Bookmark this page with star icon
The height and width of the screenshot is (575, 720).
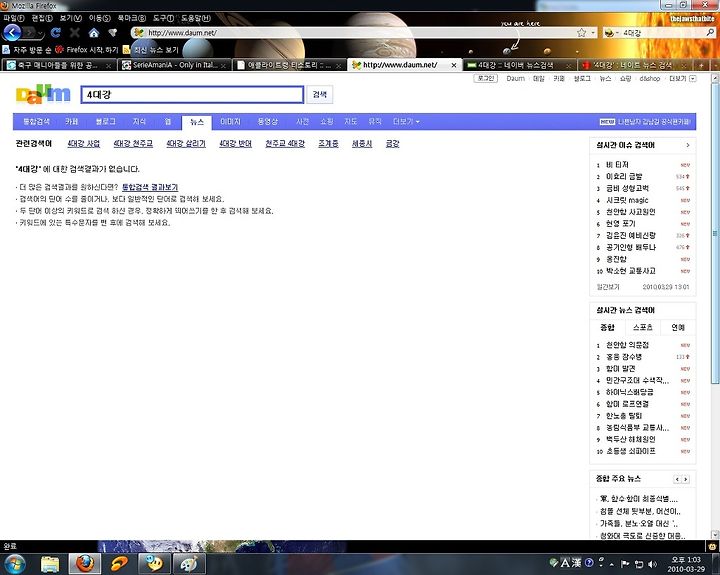point(581,33)
